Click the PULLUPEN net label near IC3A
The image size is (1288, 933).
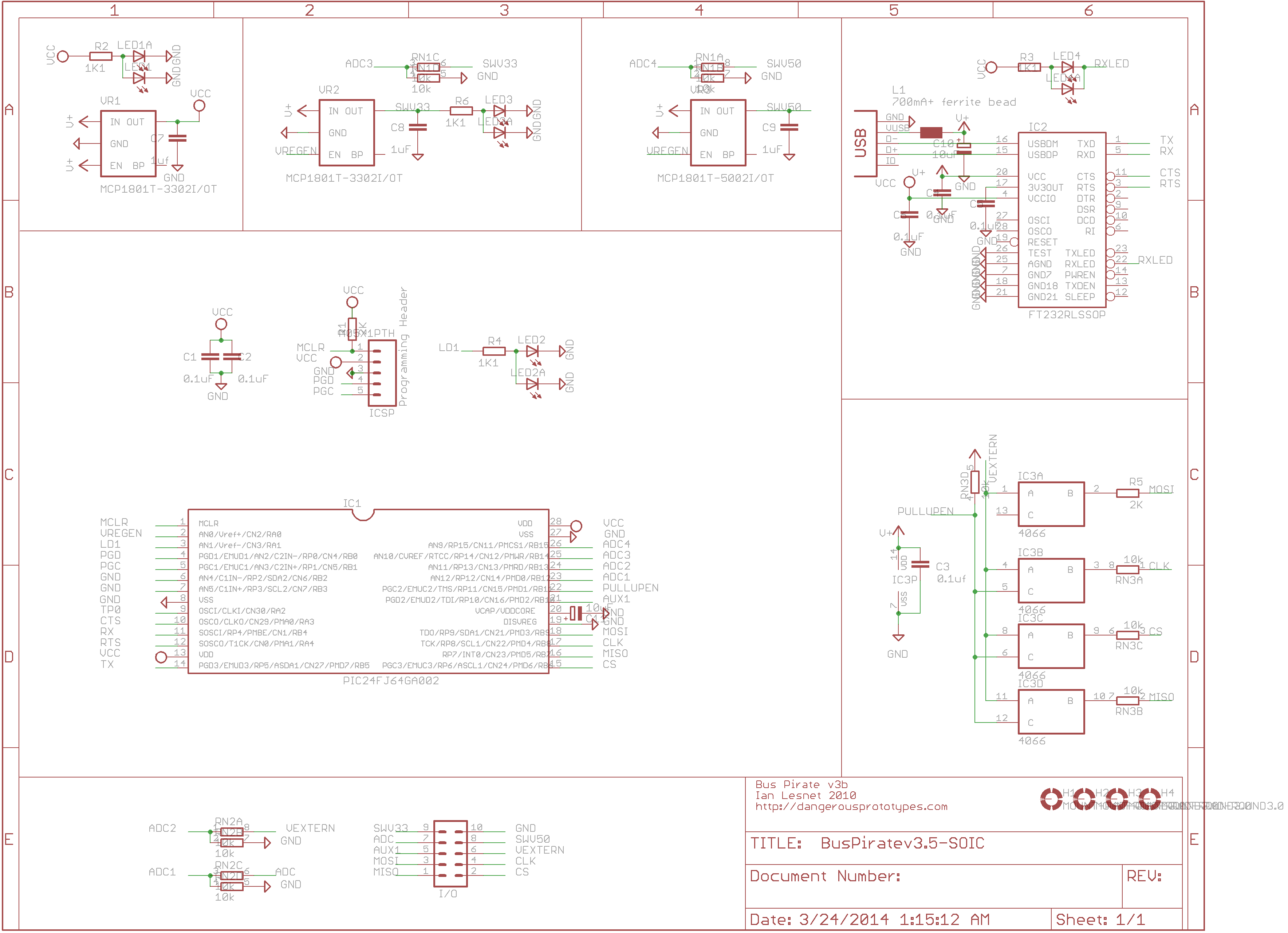coord(925,511)
